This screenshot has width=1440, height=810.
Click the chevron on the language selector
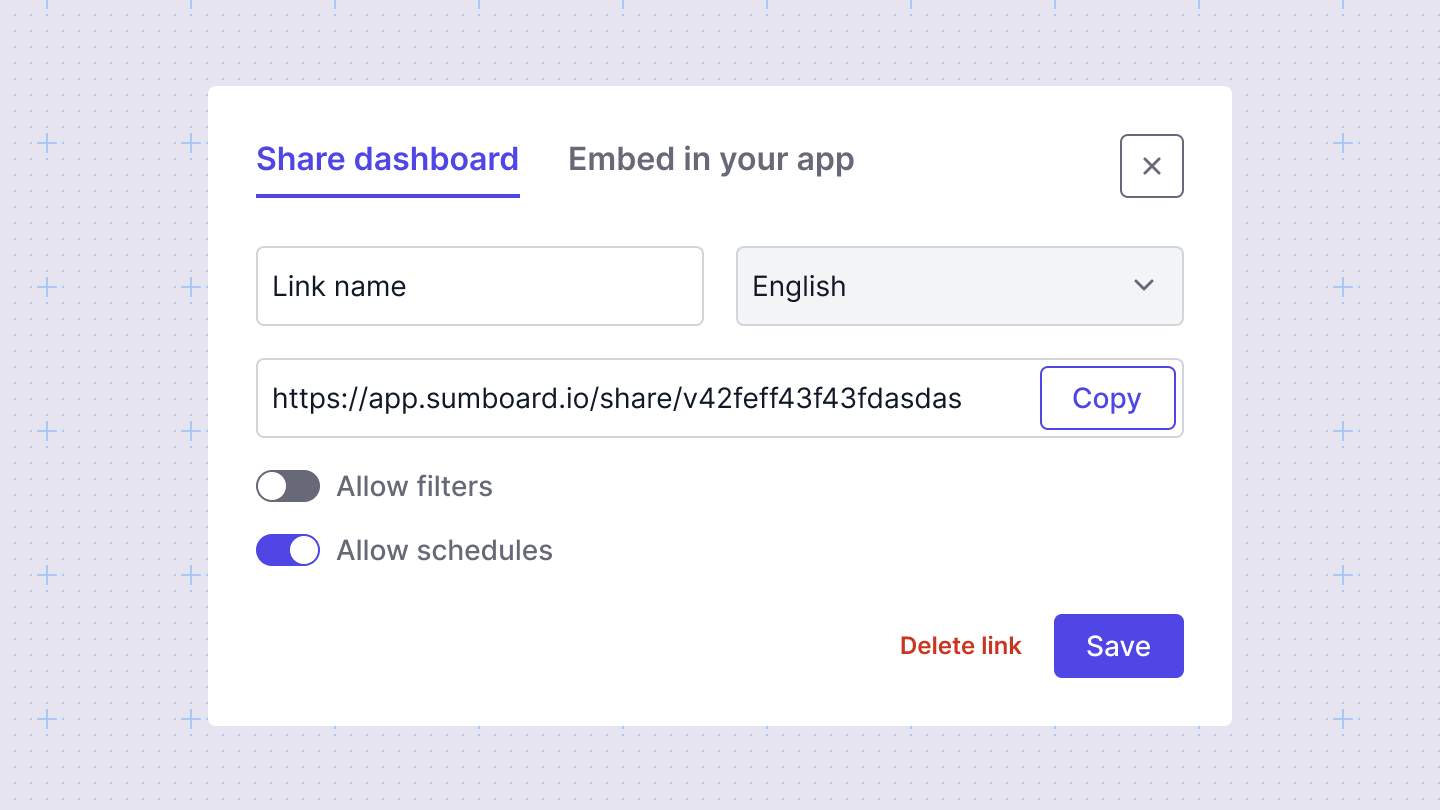coord(1144,286)
